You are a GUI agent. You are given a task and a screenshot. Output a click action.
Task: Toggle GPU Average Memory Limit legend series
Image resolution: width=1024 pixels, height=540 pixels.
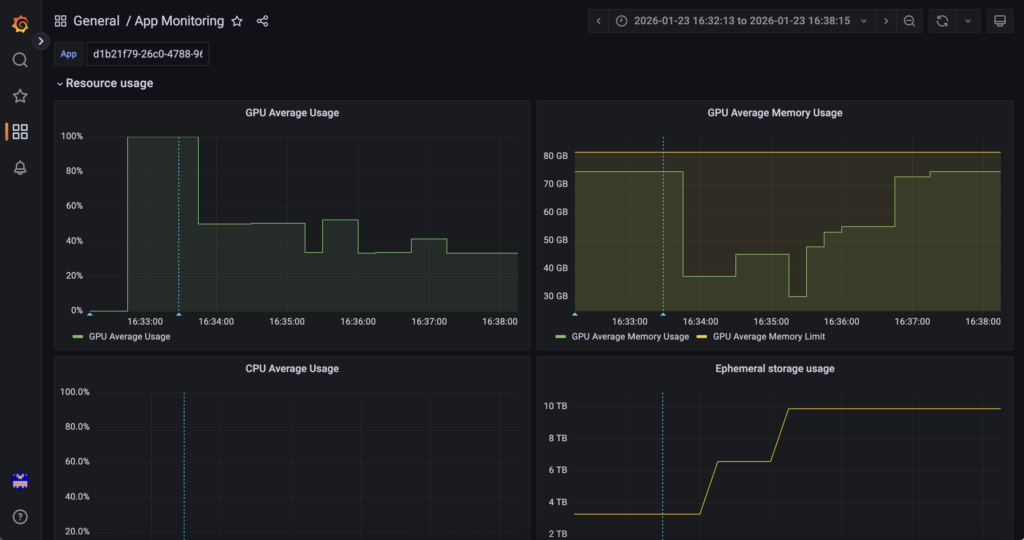click(x=768, y=337)
